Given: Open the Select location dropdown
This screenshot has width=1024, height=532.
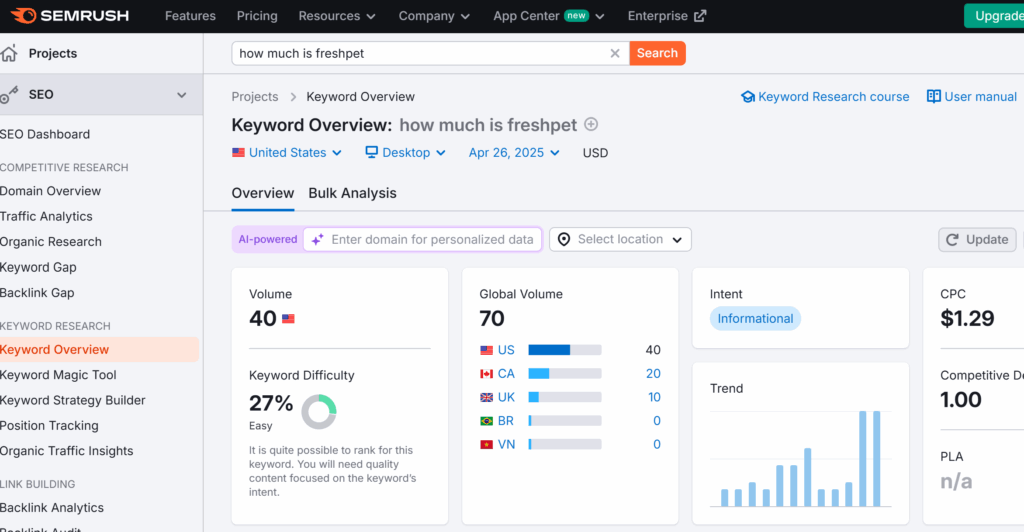Looking at the screenshot, I should 620,240.
